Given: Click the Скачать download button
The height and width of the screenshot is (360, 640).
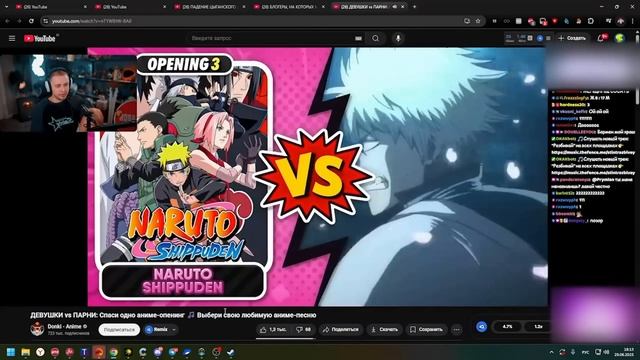Looking at the screenshot, I should coord(384,329).
